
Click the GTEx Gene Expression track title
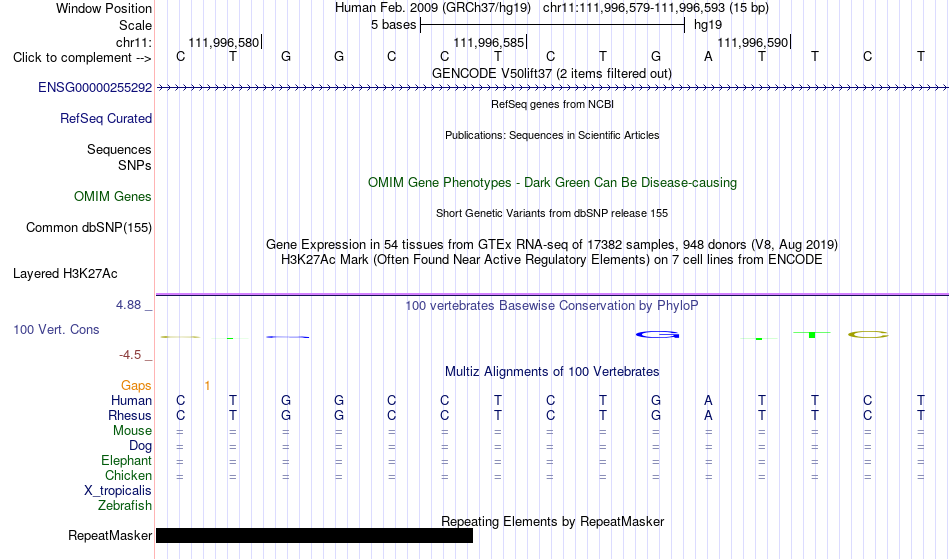[552, 245]
